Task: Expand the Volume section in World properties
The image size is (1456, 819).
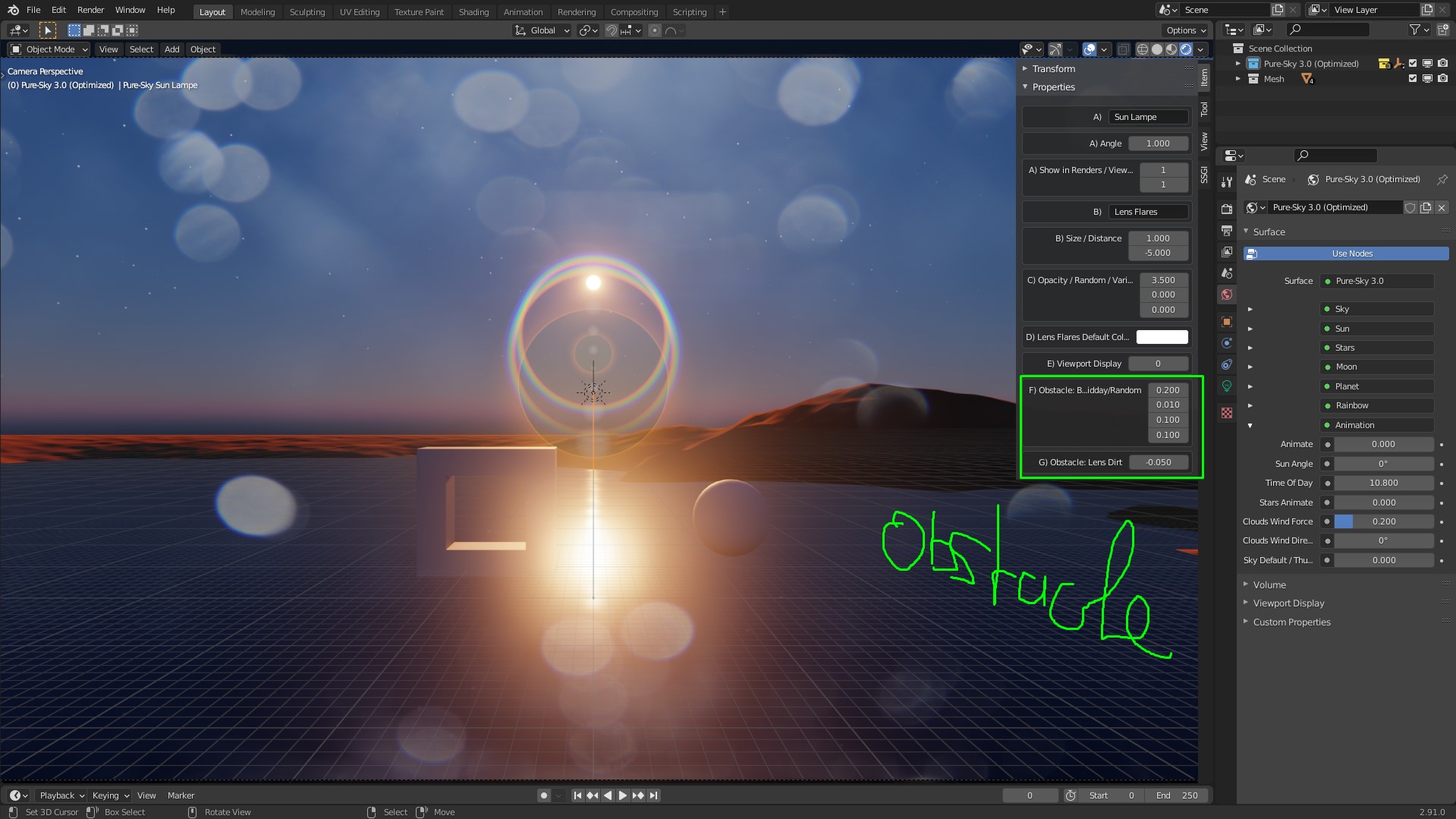Action: click(x=1268, y=584)
